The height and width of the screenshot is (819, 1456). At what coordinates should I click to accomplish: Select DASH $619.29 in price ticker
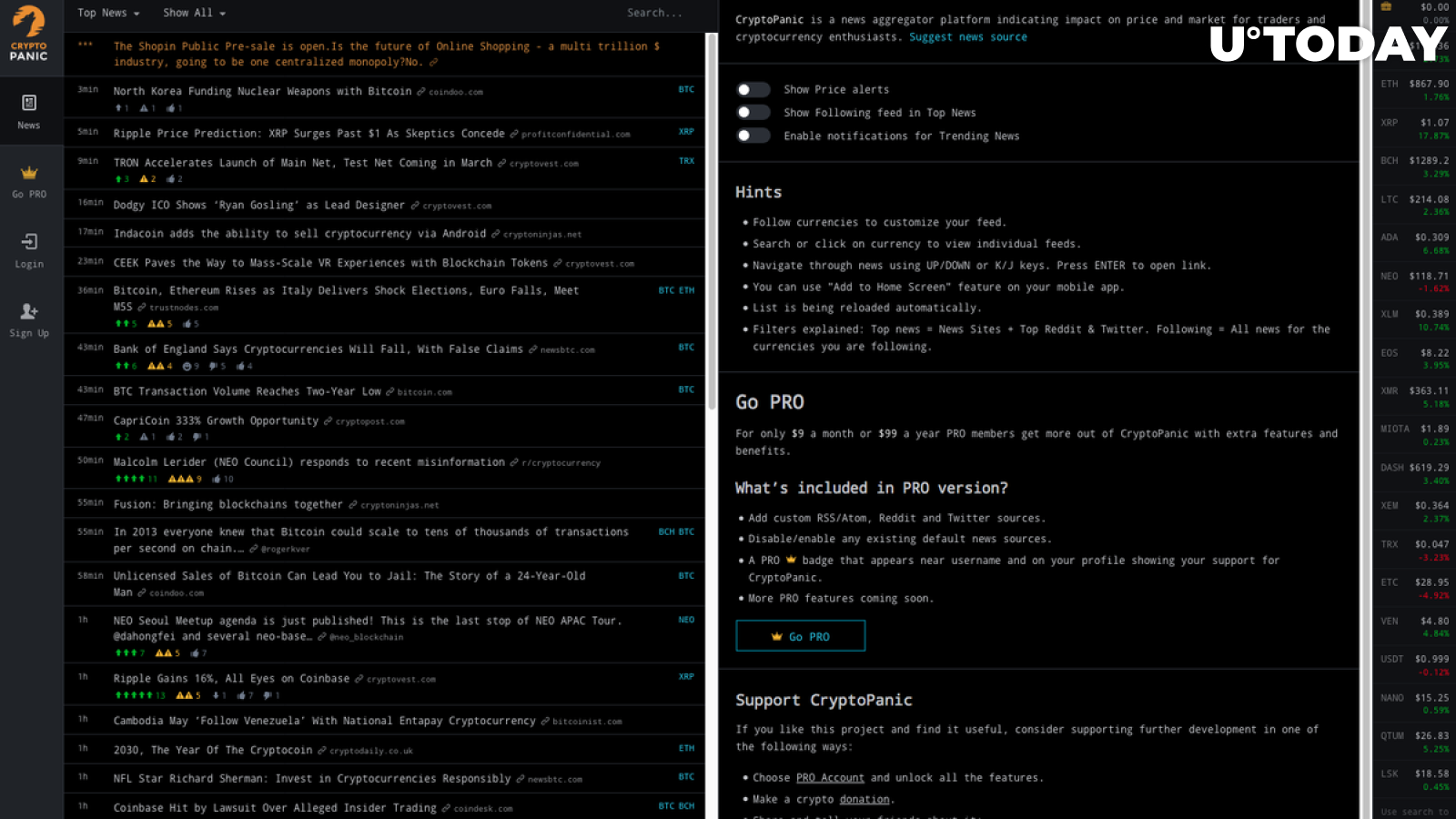(1414, 473)
